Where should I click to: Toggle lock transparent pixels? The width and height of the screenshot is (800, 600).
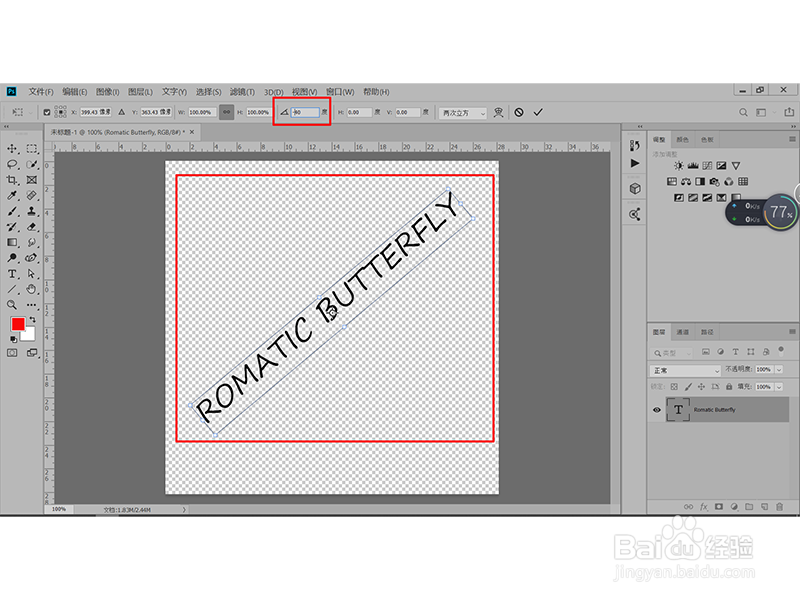point(674,387)
